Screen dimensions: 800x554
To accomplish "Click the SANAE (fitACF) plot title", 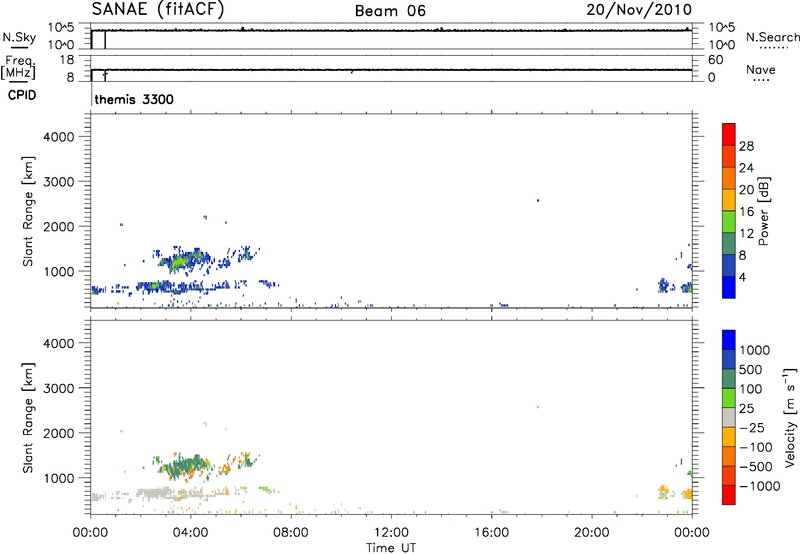I will point(158,10).
